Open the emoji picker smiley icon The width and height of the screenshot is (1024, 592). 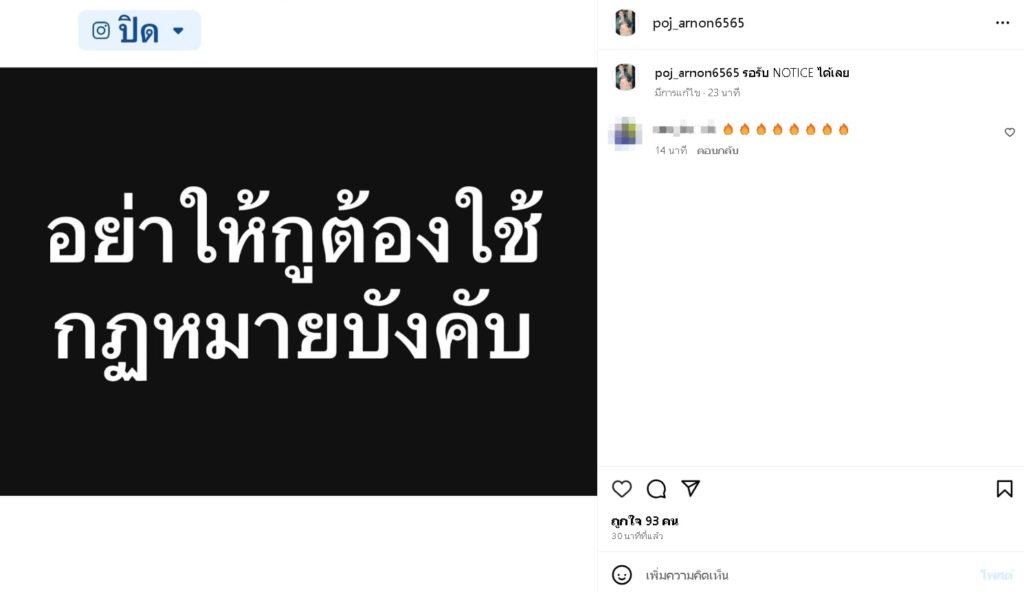point(622,575)
